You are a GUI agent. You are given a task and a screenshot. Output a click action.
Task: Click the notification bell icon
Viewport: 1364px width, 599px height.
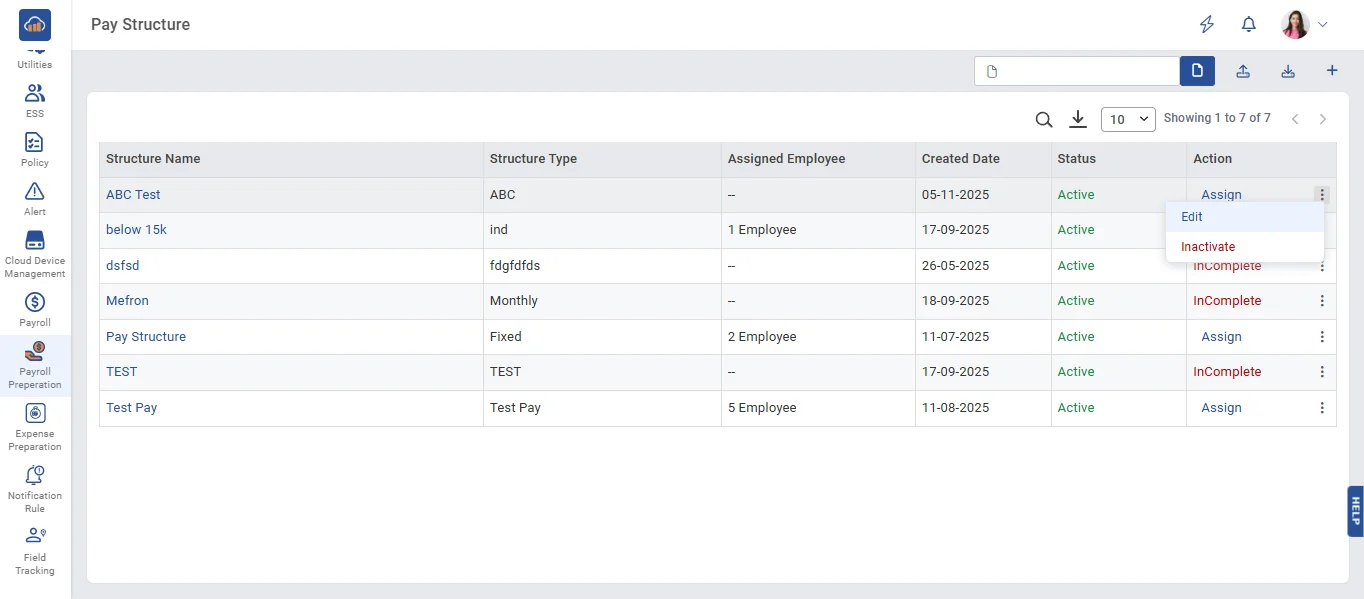tap(1248, 25)
